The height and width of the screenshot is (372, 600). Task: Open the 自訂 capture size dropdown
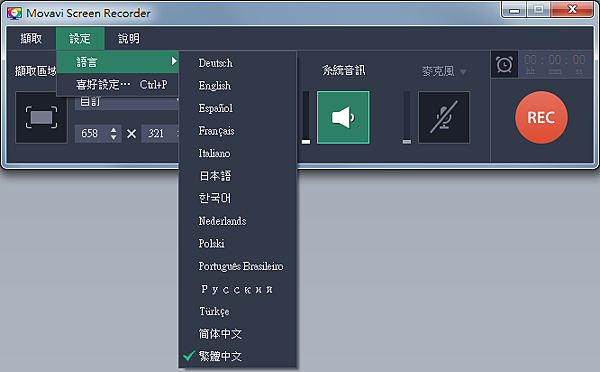point(127,103)
